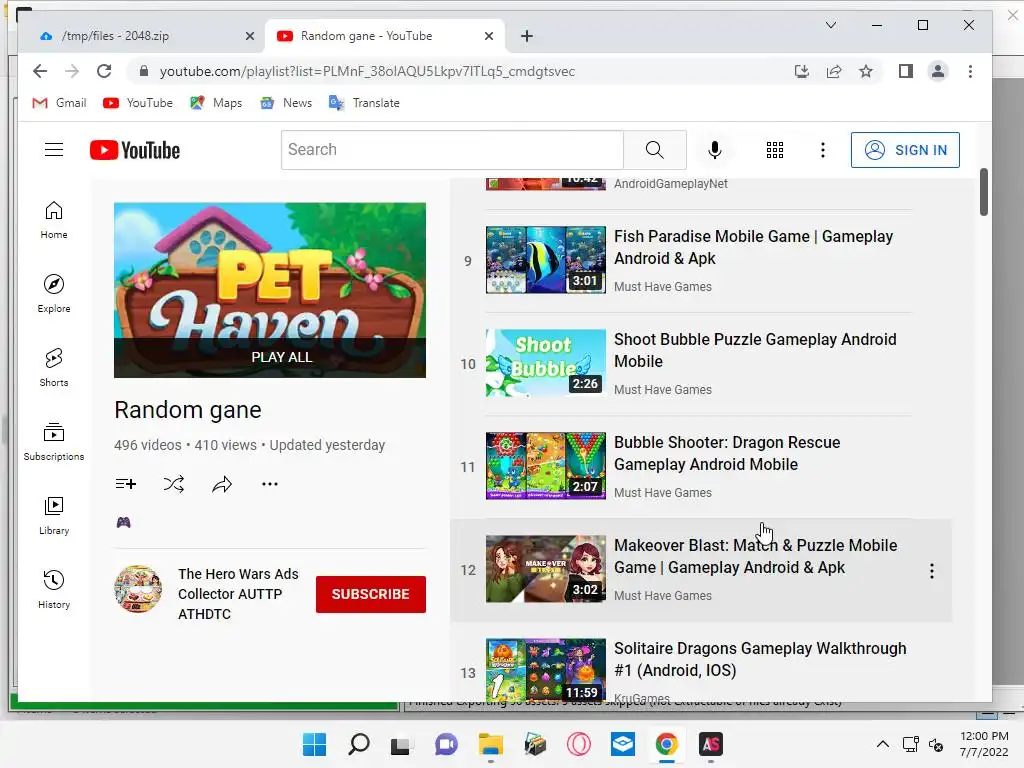Screen dimensions: 1024x768
Task: Open Windows Start menu
Action: (315, 744)
